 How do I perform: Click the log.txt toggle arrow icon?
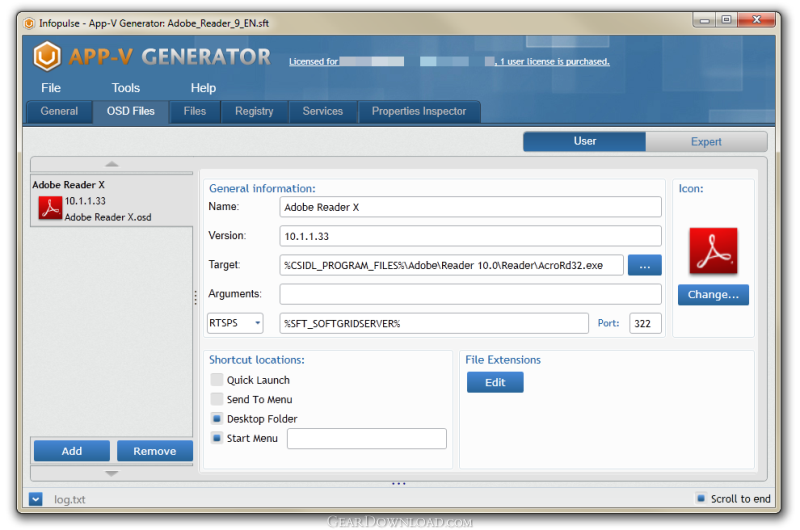36,499
